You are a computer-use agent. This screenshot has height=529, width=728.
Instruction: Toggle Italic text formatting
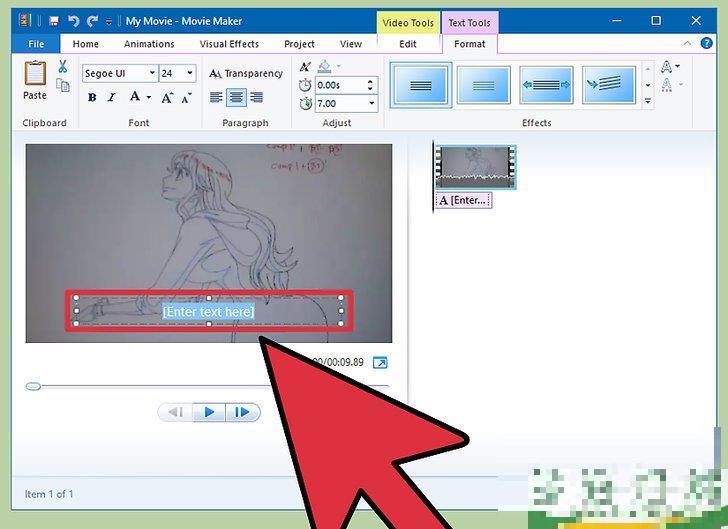point(112,97)
